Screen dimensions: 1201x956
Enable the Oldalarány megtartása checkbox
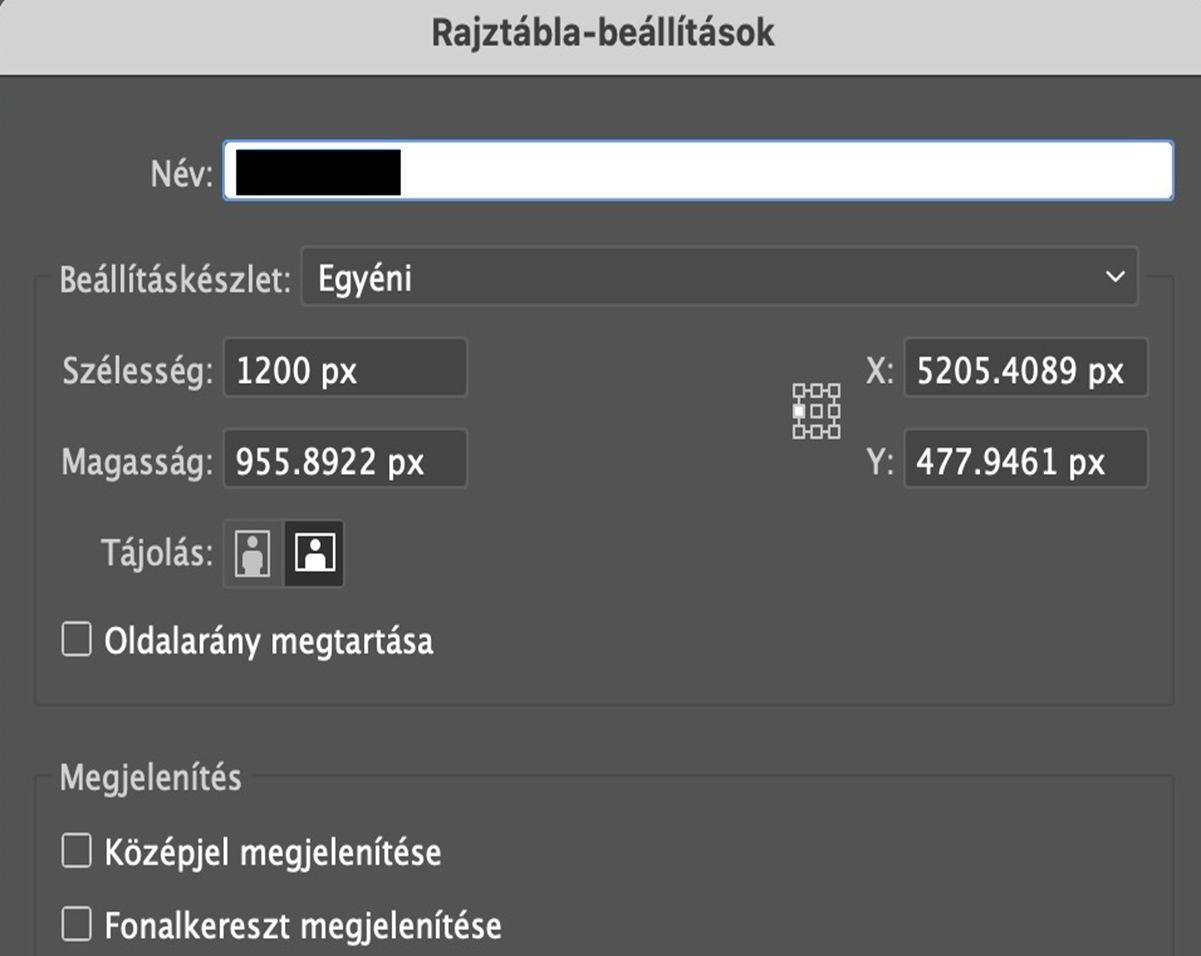coord(75,639)
